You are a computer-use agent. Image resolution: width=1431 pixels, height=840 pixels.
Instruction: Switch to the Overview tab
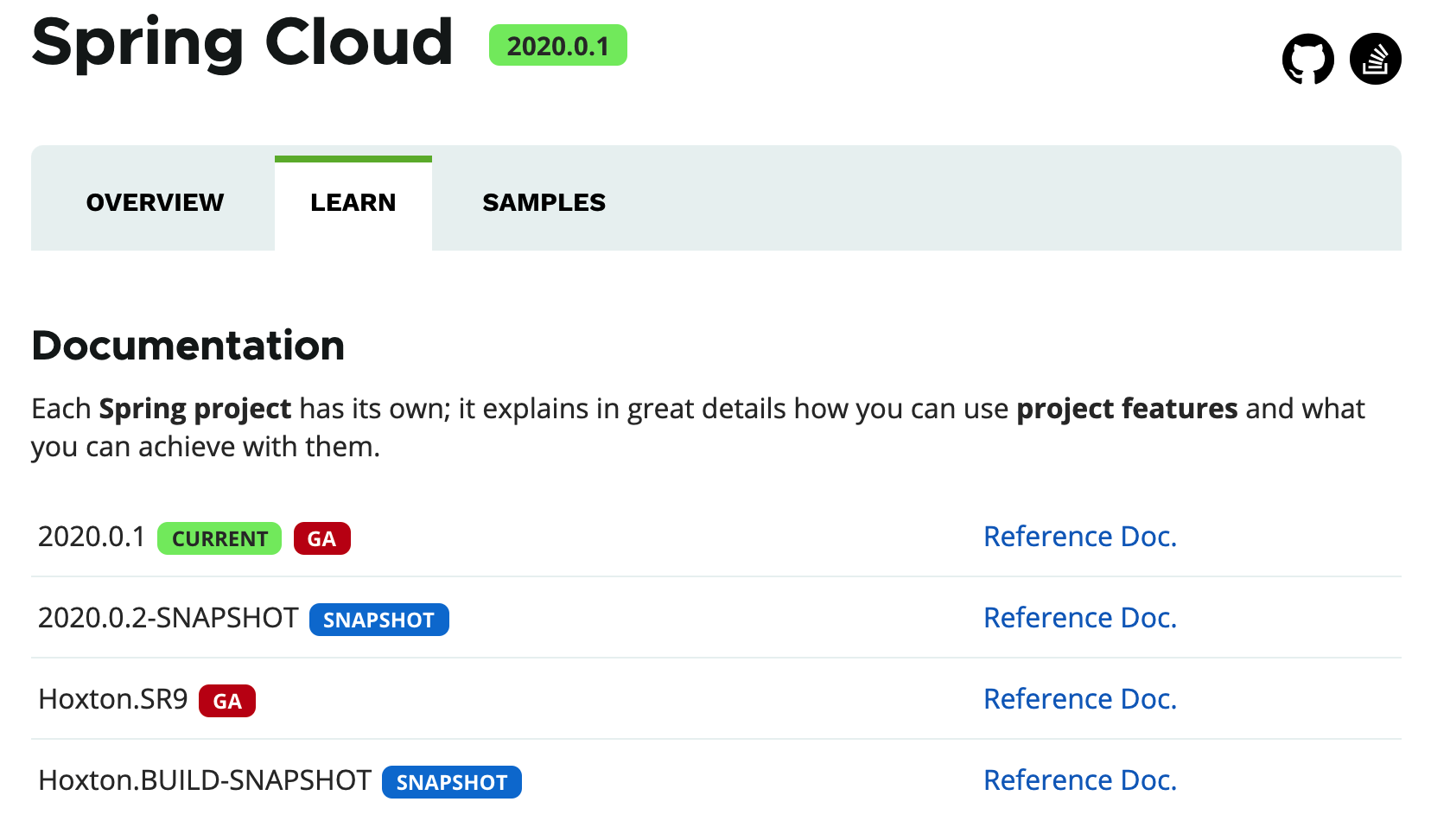point(155,203)
